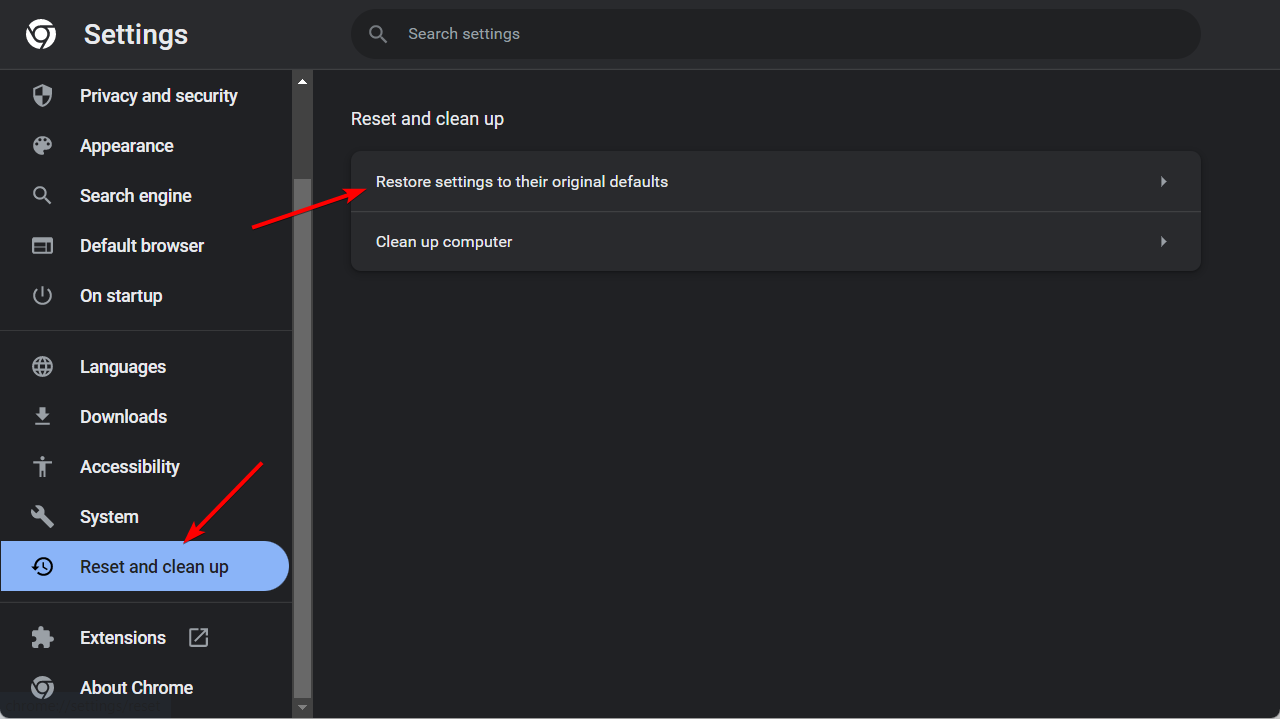The height and width of the screenshot is (719, 1280).
Task: Click Restore settings to their original defaults
Action: (775, 182)
